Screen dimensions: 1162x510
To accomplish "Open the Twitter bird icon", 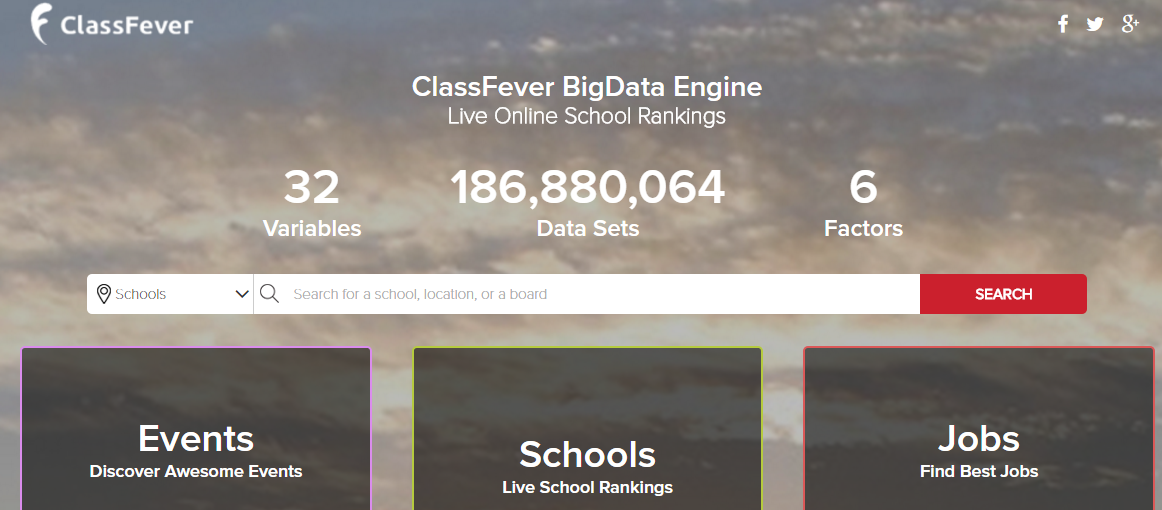I will pos(1095,24).
